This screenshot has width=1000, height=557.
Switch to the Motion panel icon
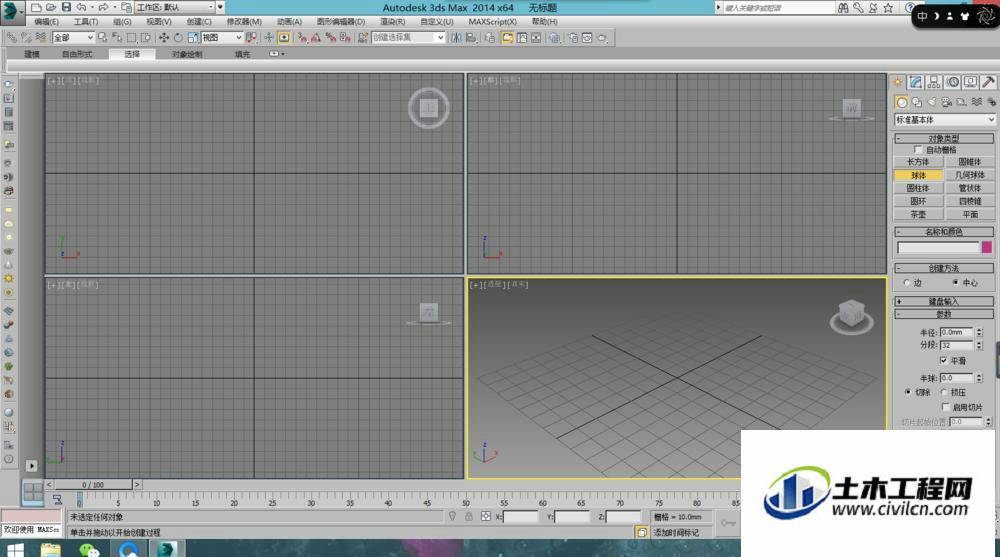pos(952,82)
